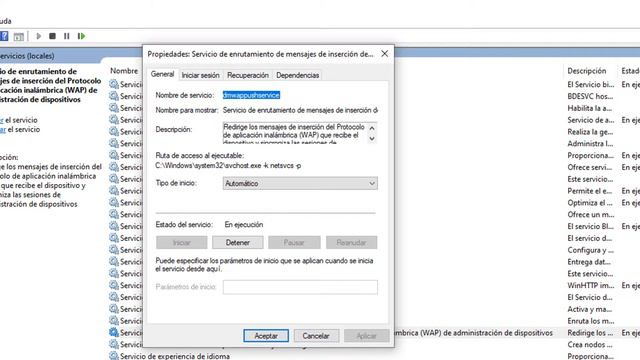
Task: Select gear icon of row described 'Habilita la a...'
Action: tap(114, 108)
